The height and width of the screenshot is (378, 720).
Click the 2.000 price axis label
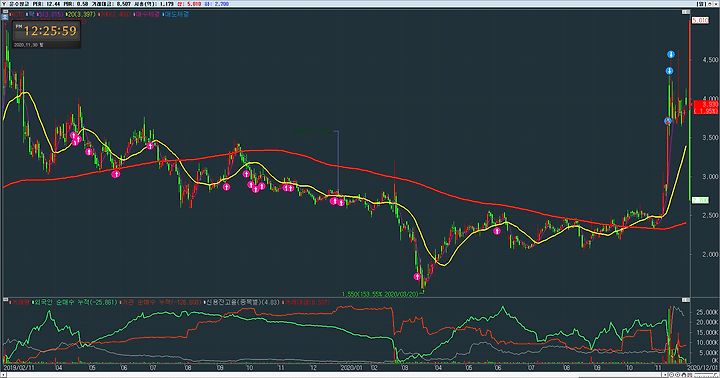710,254
